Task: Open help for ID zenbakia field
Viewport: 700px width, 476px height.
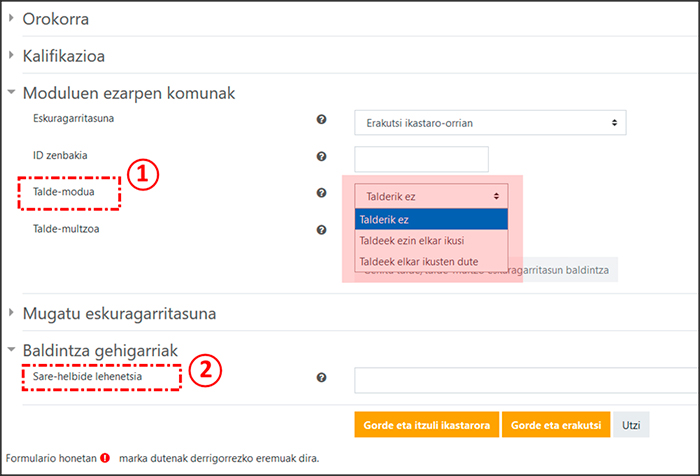Action: [x=322, y=157]
